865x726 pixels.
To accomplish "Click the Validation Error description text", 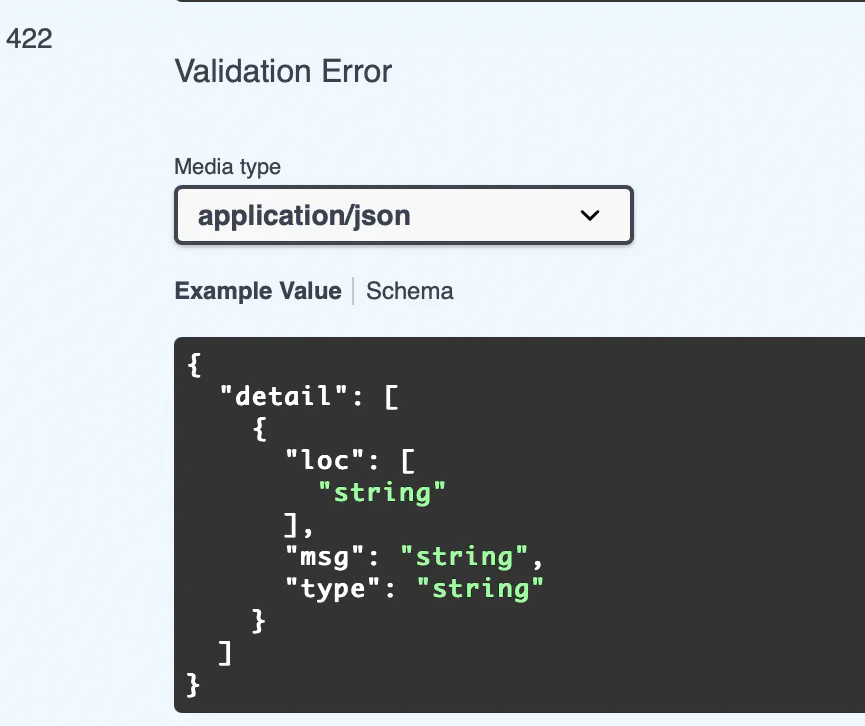I will 283,72.
